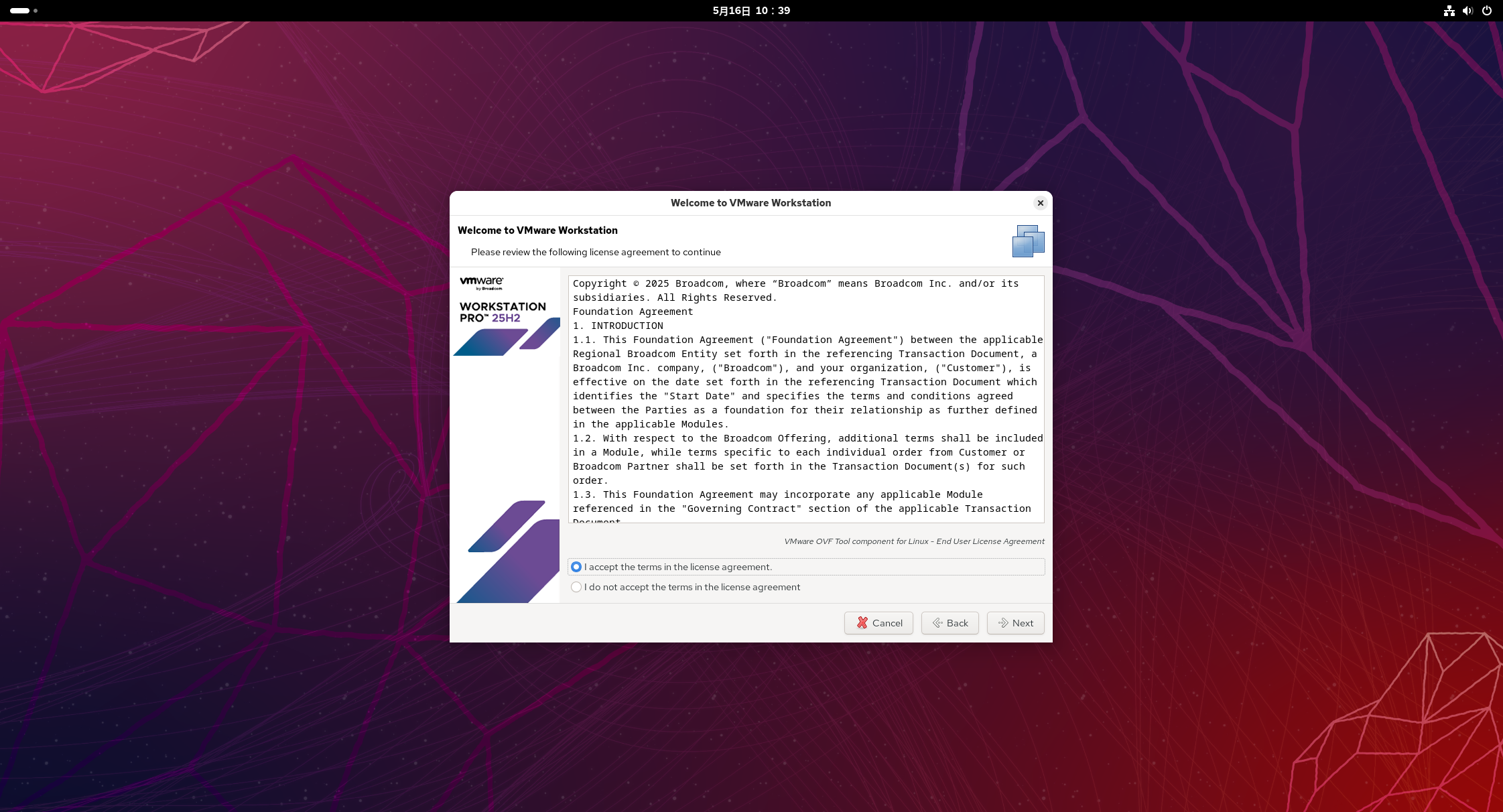Open the clock showing 5月16日 10:39

[751, 11]
